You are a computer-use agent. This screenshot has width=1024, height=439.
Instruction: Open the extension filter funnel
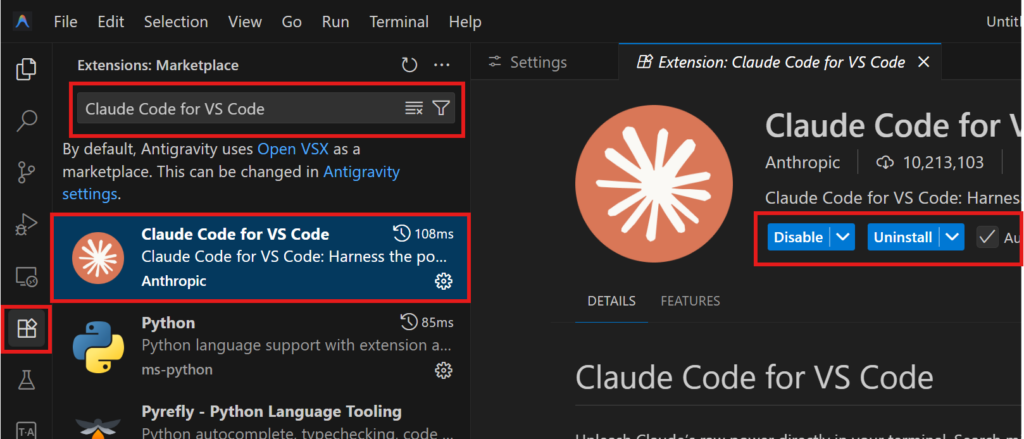441,108
